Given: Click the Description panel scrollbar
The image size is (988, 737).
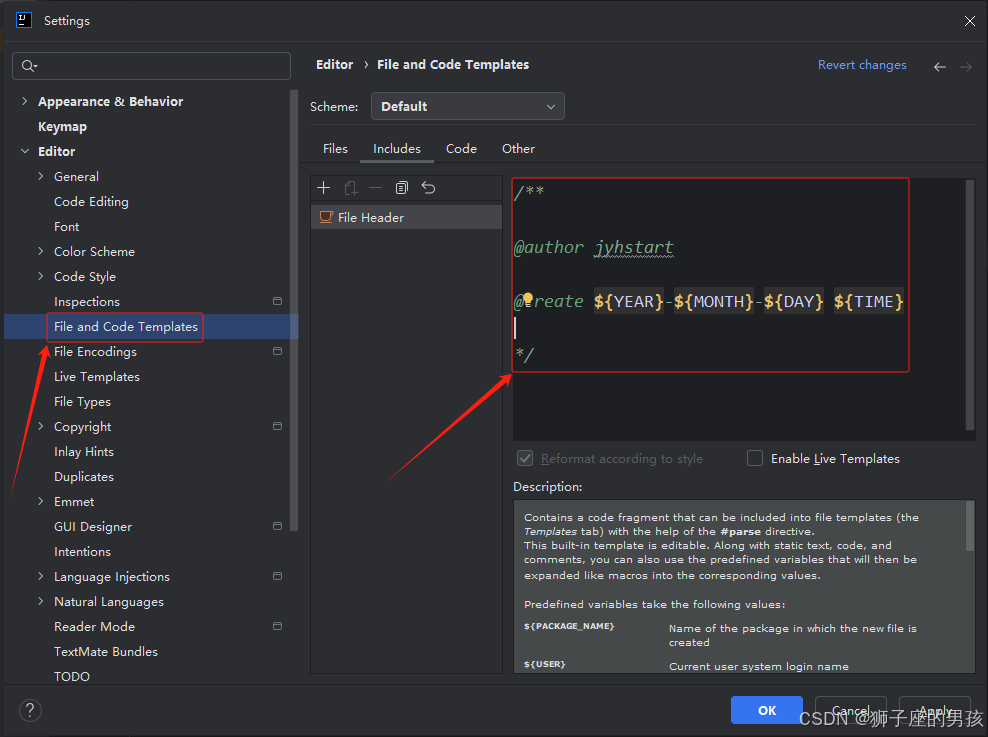Looking at the screenshot, I should pos(970,527).
